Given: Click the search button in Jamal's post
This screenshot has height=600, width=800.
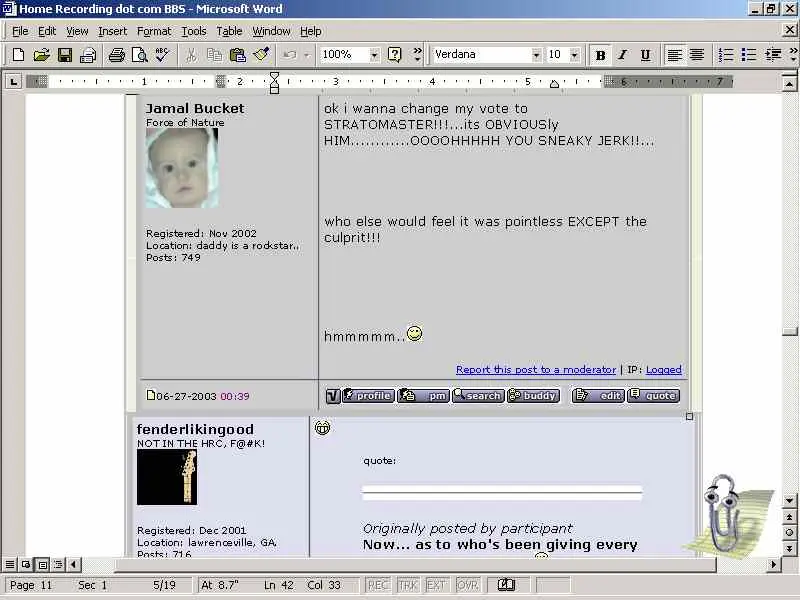Looking at the screenshot, I should (x=478, y=395).
